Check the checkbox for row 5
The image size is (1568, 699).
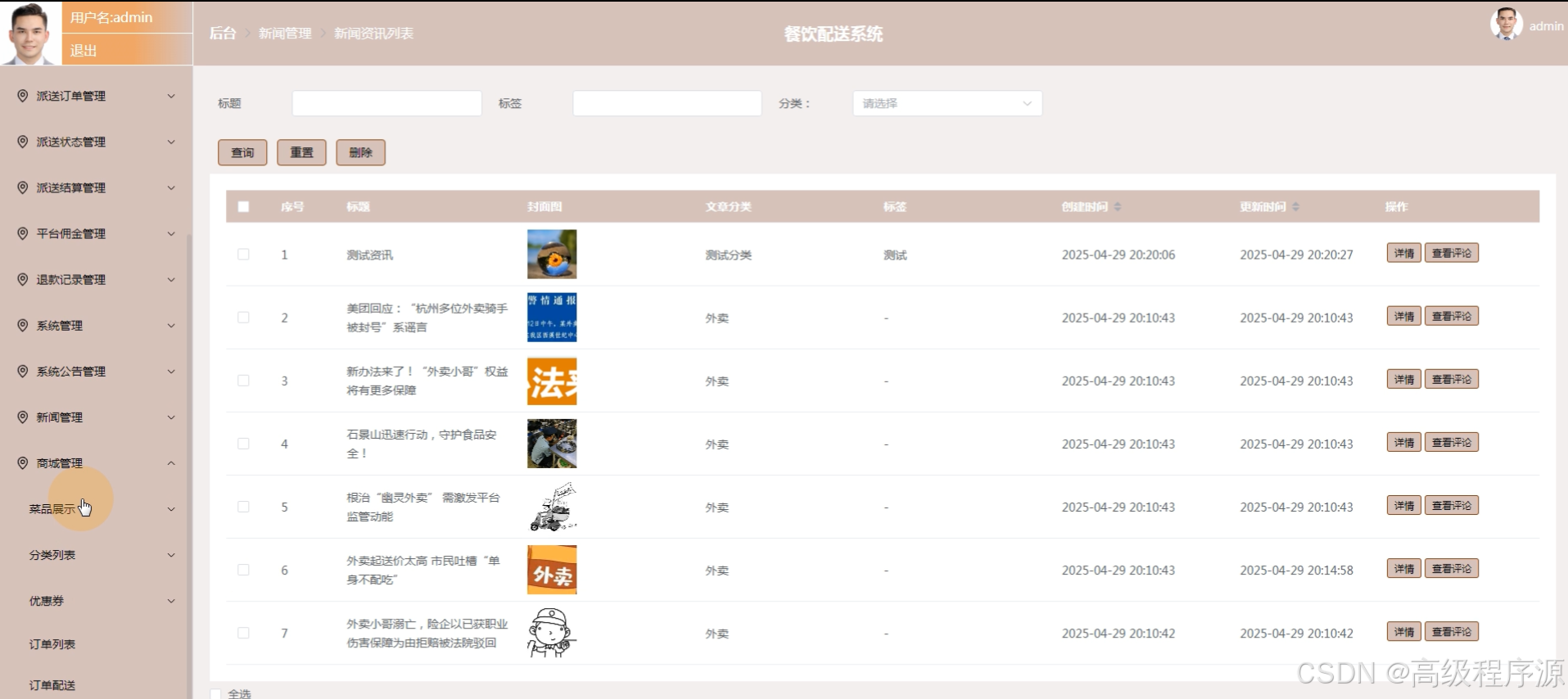tap(243, 507)
